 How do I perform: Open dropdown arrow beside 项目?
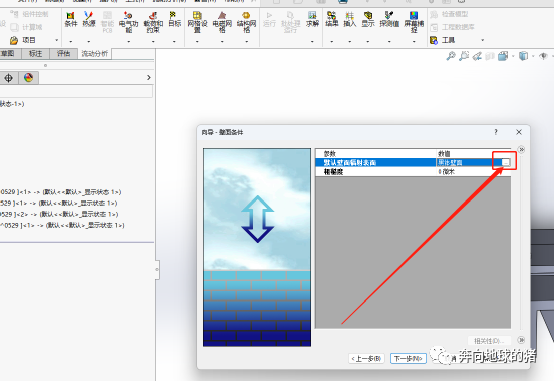point(57,40)
